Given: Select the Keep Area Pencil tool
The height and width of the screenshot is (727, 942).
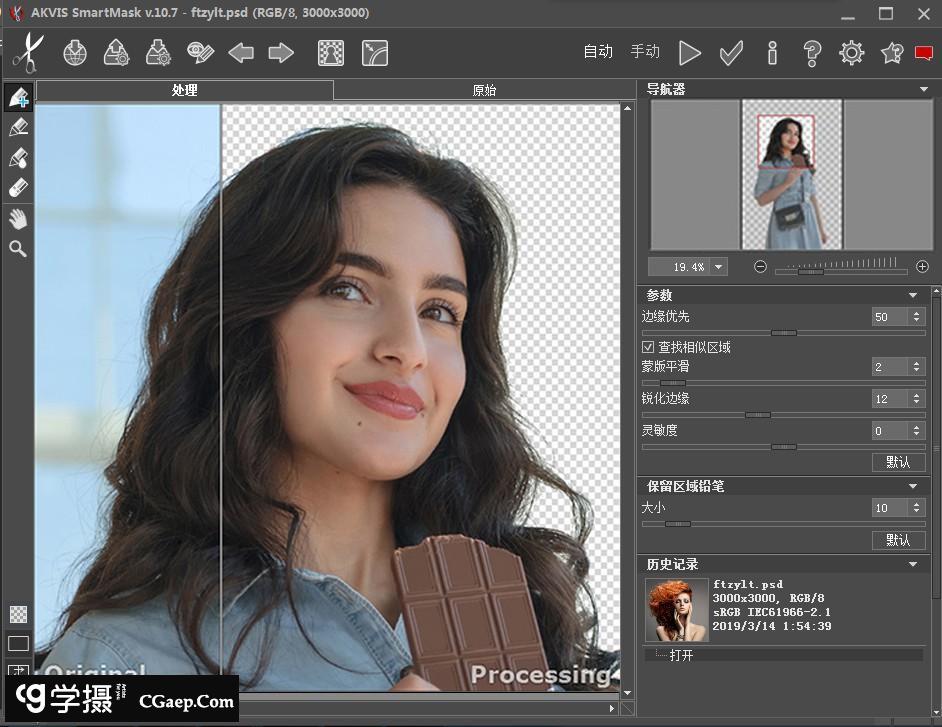Looking at the screenshot, I should pos(18,98).
